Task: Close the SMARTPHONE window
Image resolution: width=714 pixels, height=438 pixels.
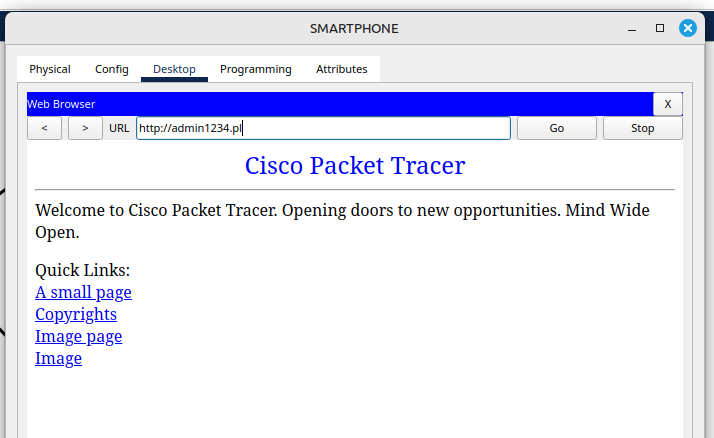Action: pyautogui.click(x=688, y=28)
